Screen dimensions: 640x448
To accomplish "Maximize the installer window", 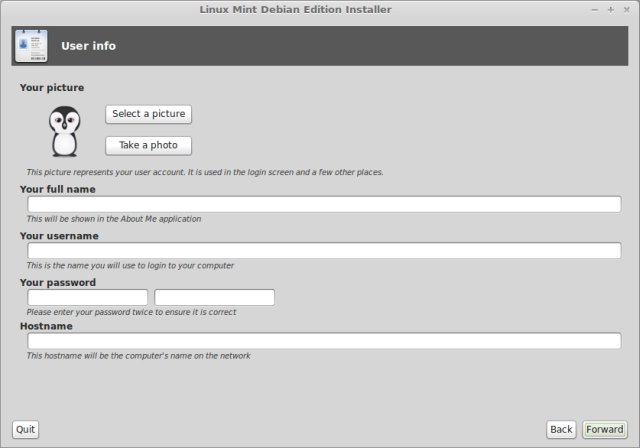I will [x=611, y=10].
